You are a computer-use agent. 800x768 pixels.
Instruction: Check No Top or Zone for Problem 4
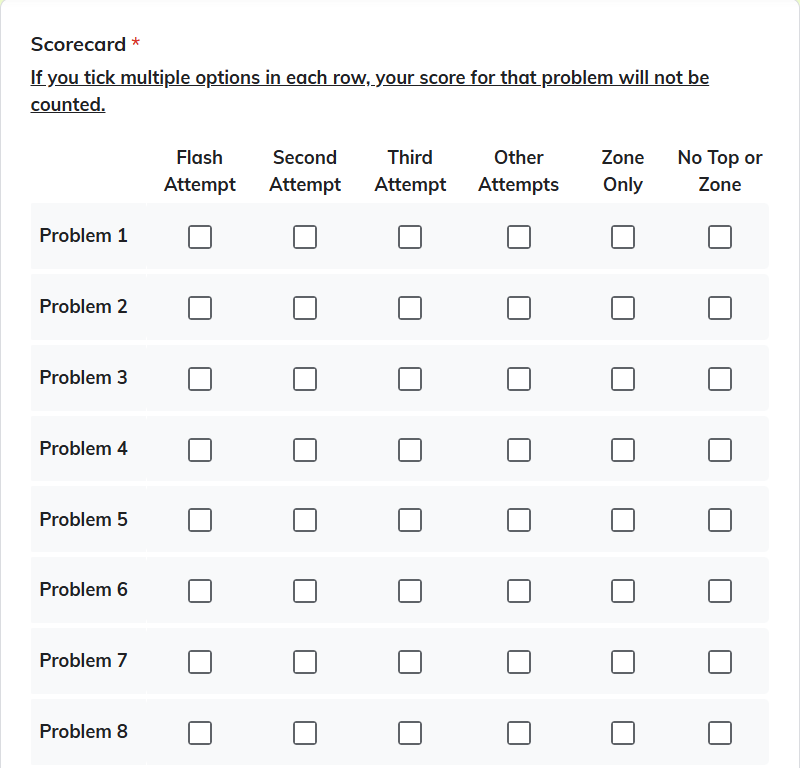(x=720, y=450)
